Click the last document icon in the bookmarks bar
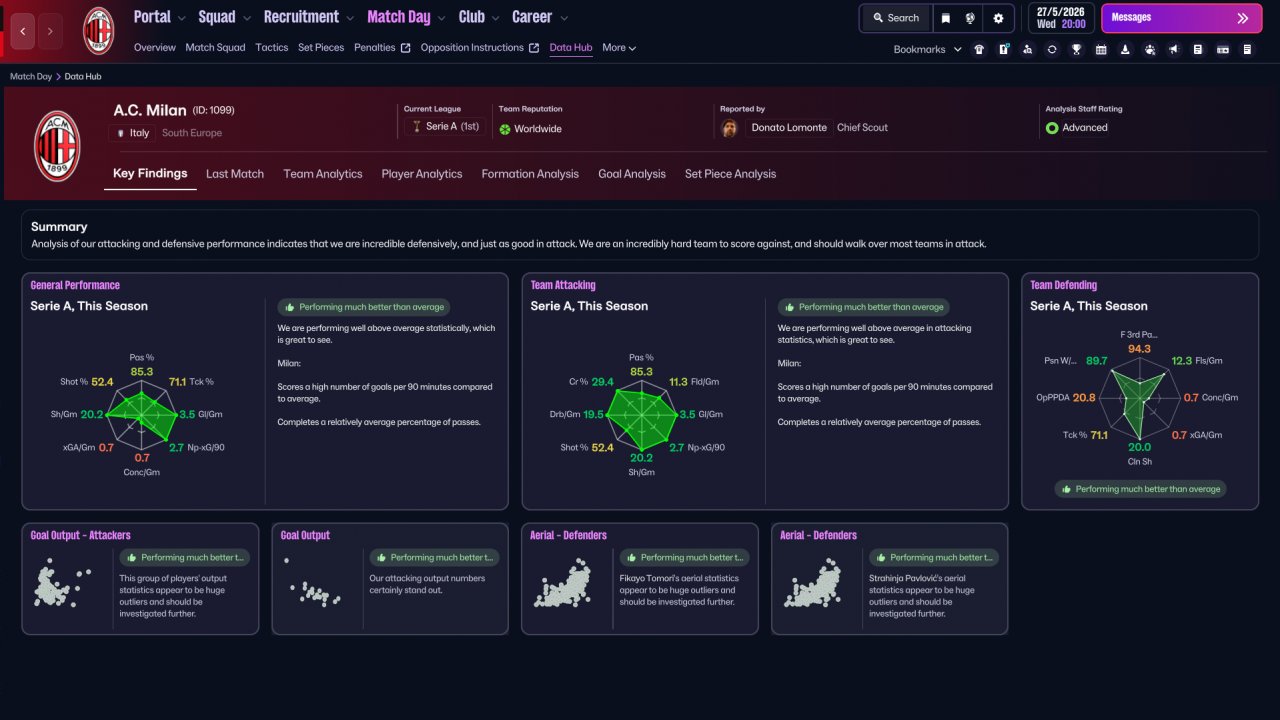This screenshot has width=1280, height=720. [x=1247, y=49]
